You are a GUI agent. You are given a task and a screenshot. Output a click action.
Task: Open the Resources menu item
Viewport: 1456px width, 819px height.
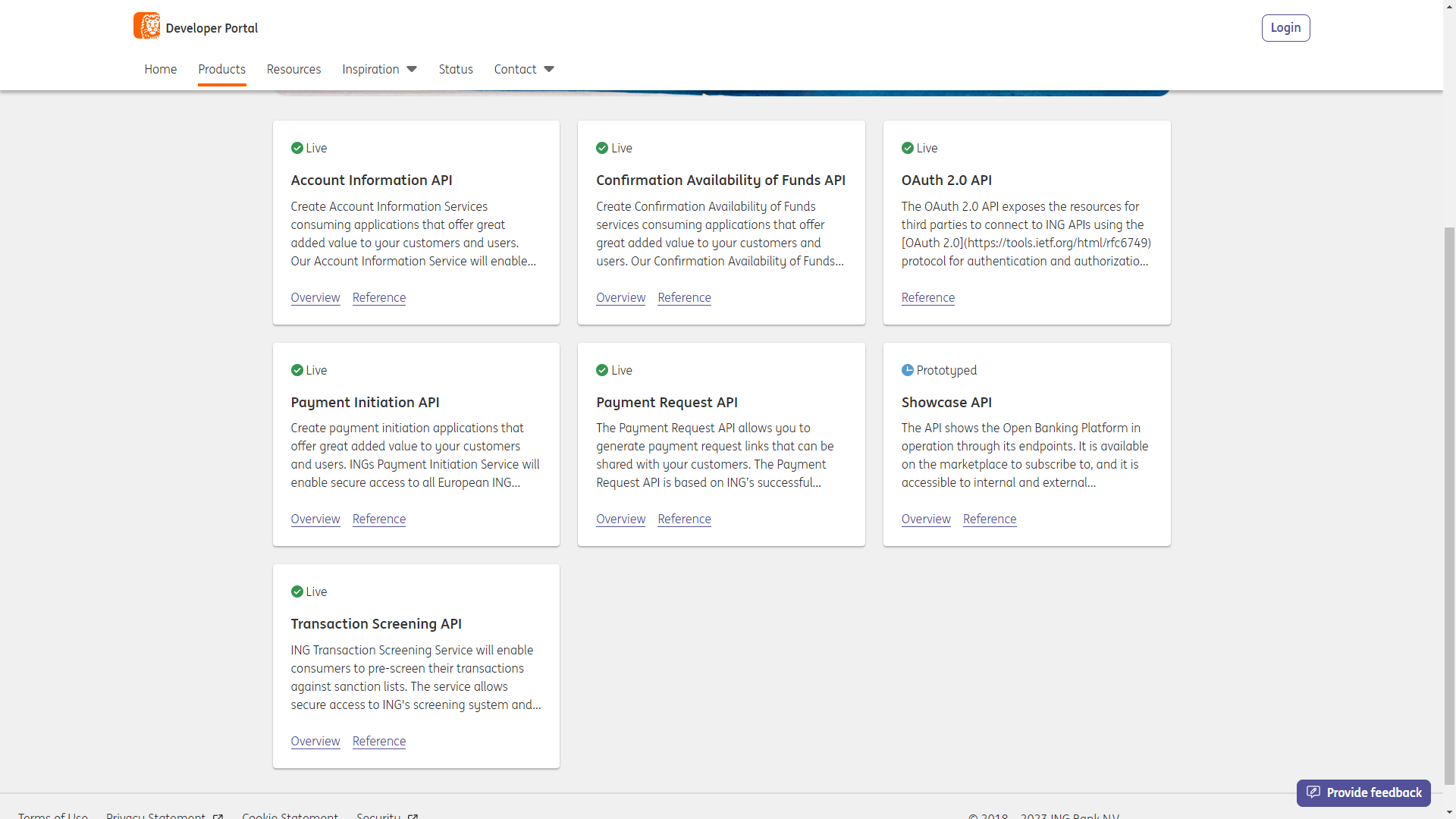click(x=293, y=69)
